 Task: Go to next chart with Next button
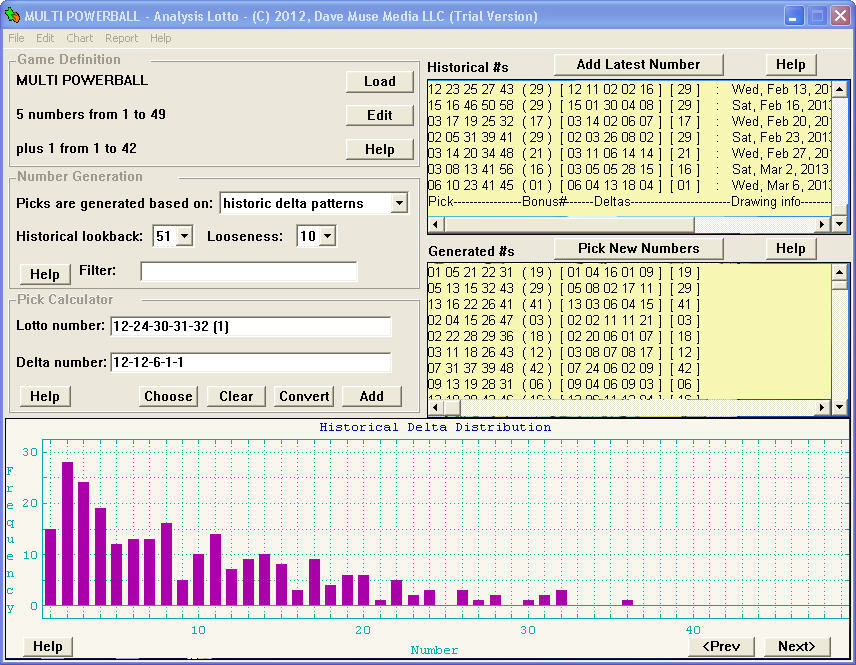[x=796, y=646]
